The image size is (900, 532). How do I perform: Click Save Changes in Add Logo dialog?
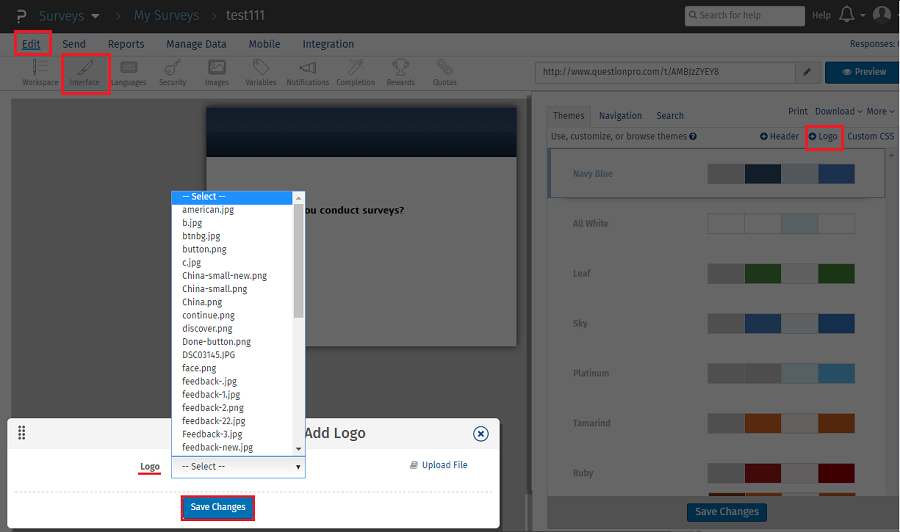coord(218,507)
